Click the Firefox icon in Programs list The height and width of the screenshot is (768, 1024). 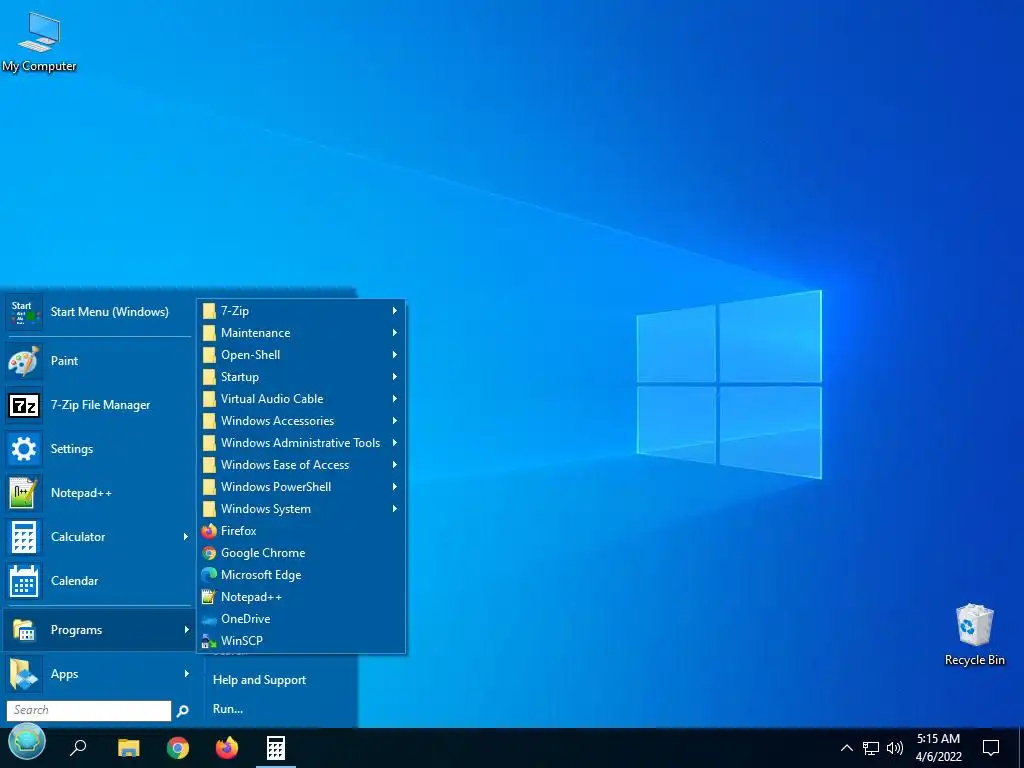[x=209, y=532]
